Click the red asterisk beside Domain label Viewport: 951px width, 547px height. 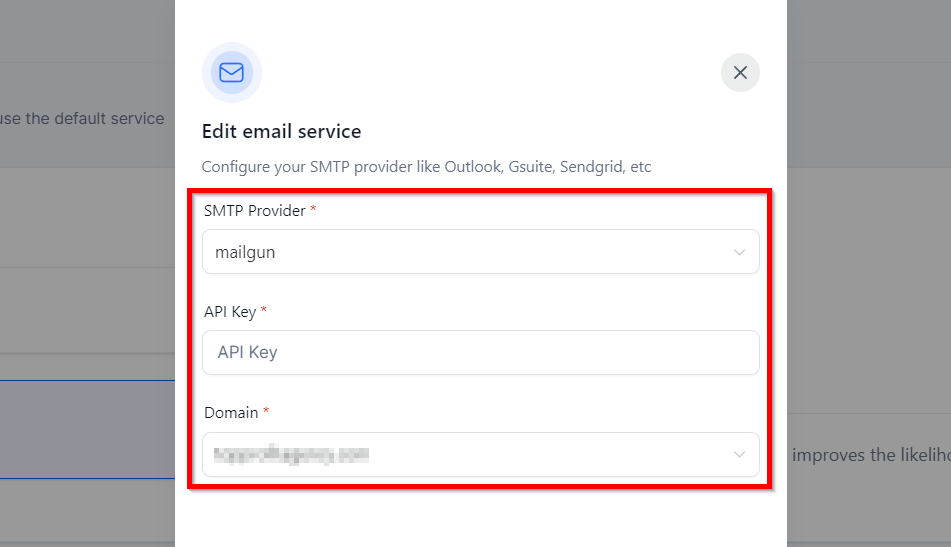click(x=266, y=411)
